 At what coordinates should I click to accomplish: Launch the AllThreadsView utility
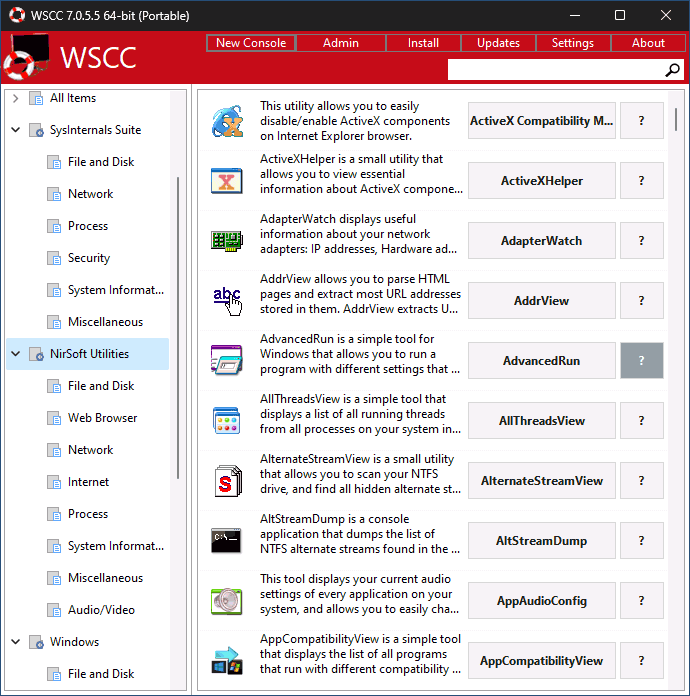pyautogui.click(x=542, y=420)
